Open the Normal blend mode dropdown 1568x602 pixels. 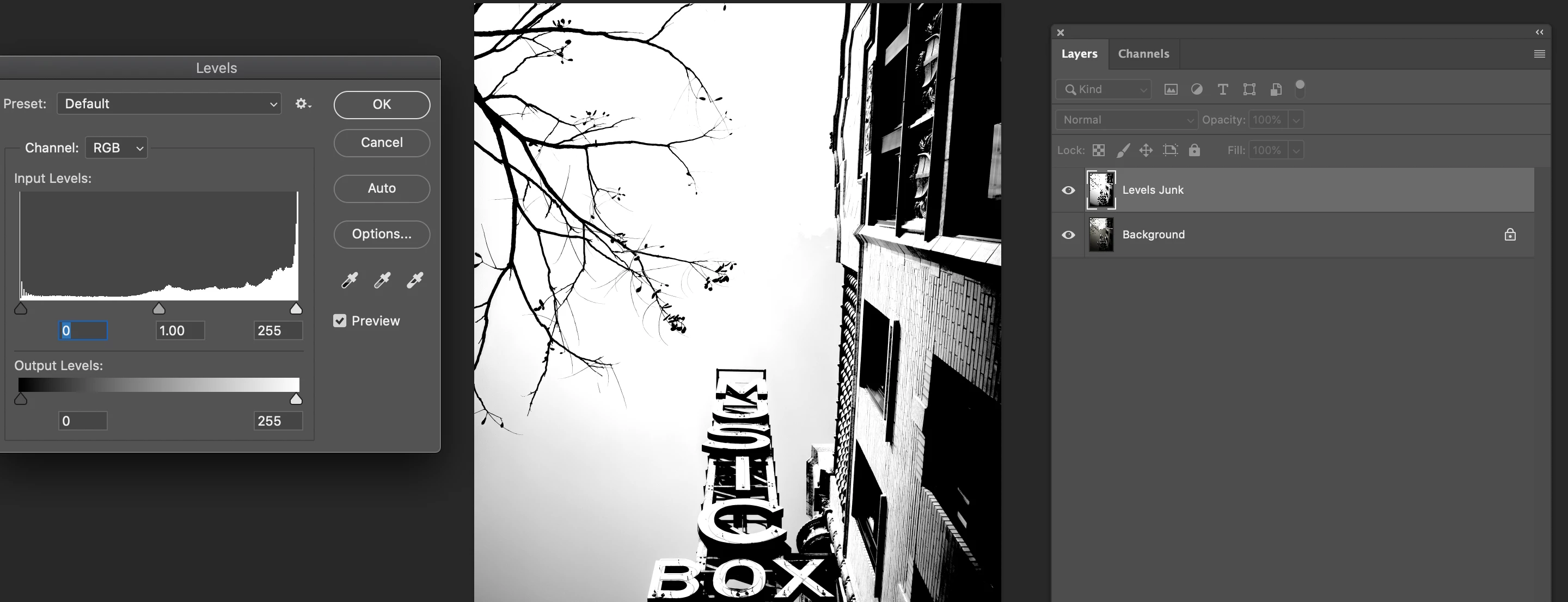(1126, 120)
